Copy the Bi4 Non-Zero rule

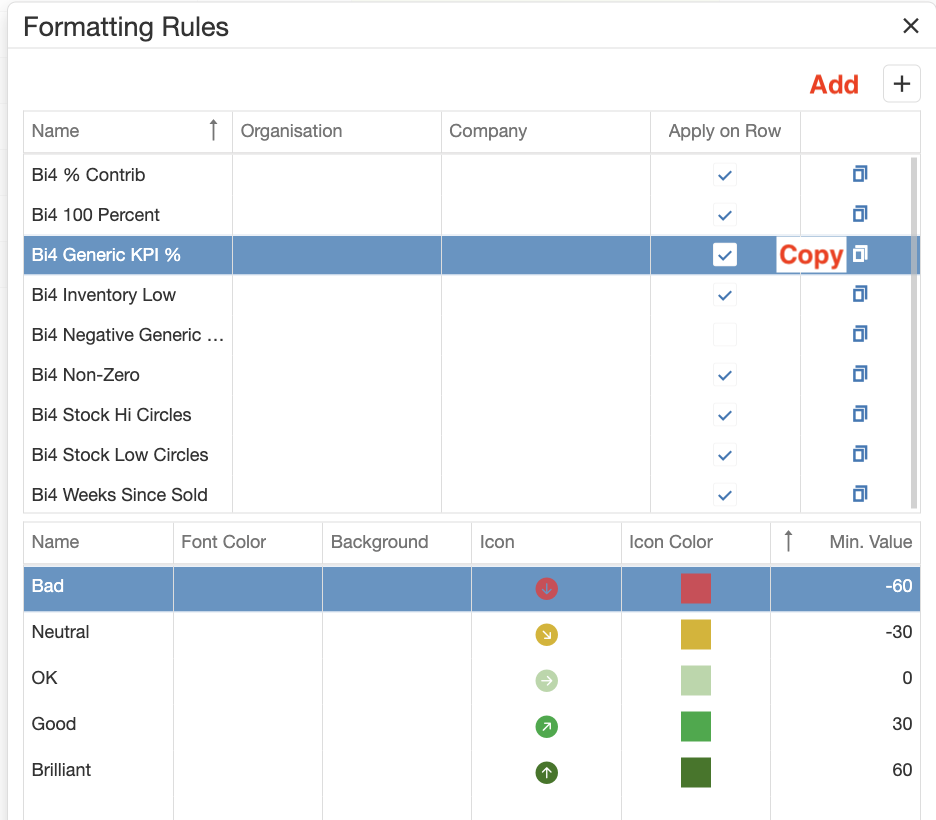click(x=860, y=374)
